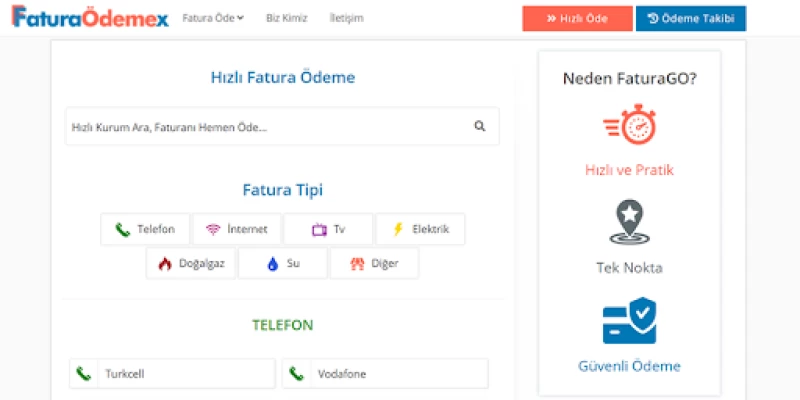800x400 pixels.
Task: Click the phone icon beside Vodafone
Action: point(296,374)
